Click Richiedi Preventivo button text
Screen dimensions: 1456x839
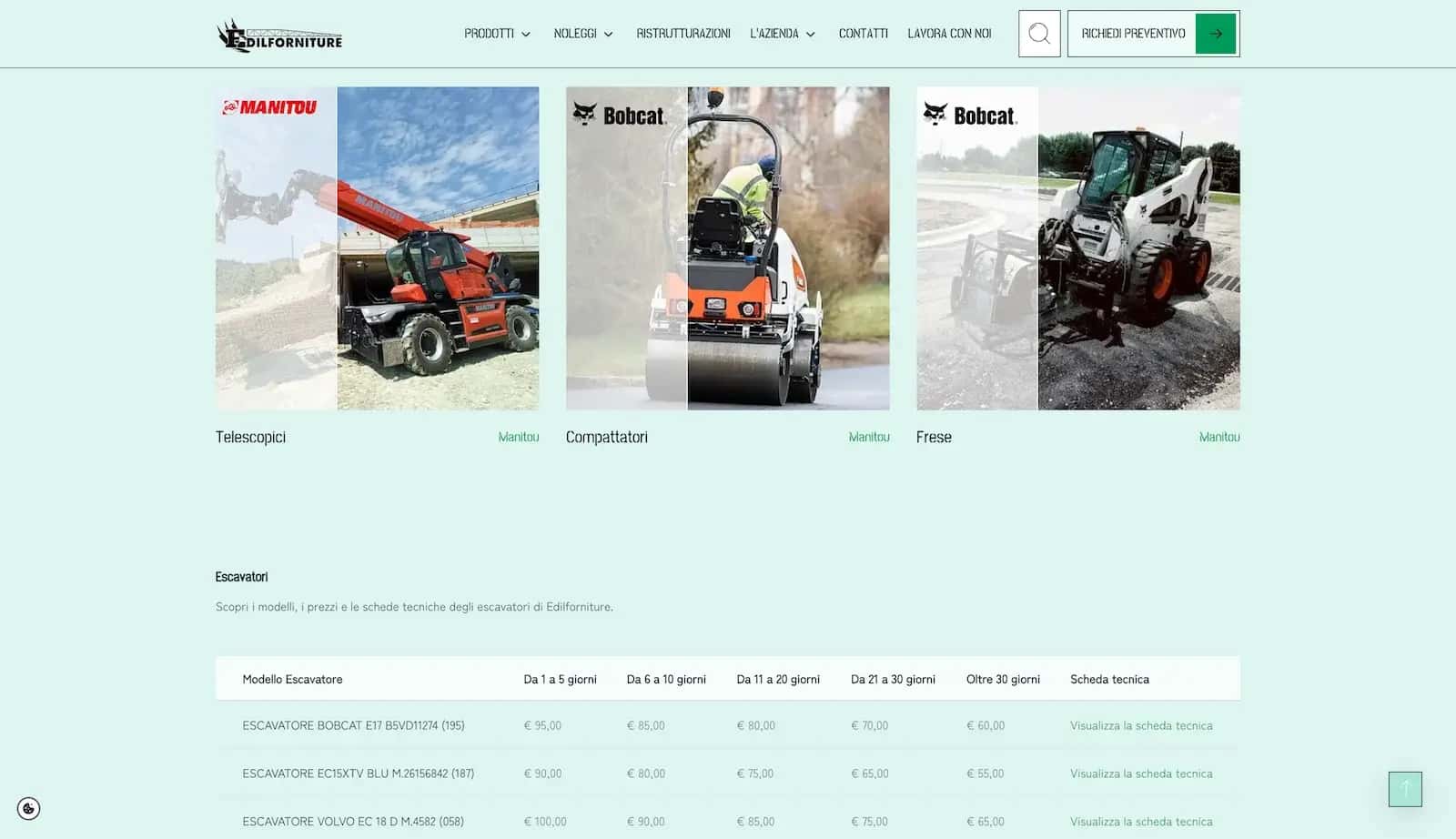pyautogui.click(x=1133, y=34)
